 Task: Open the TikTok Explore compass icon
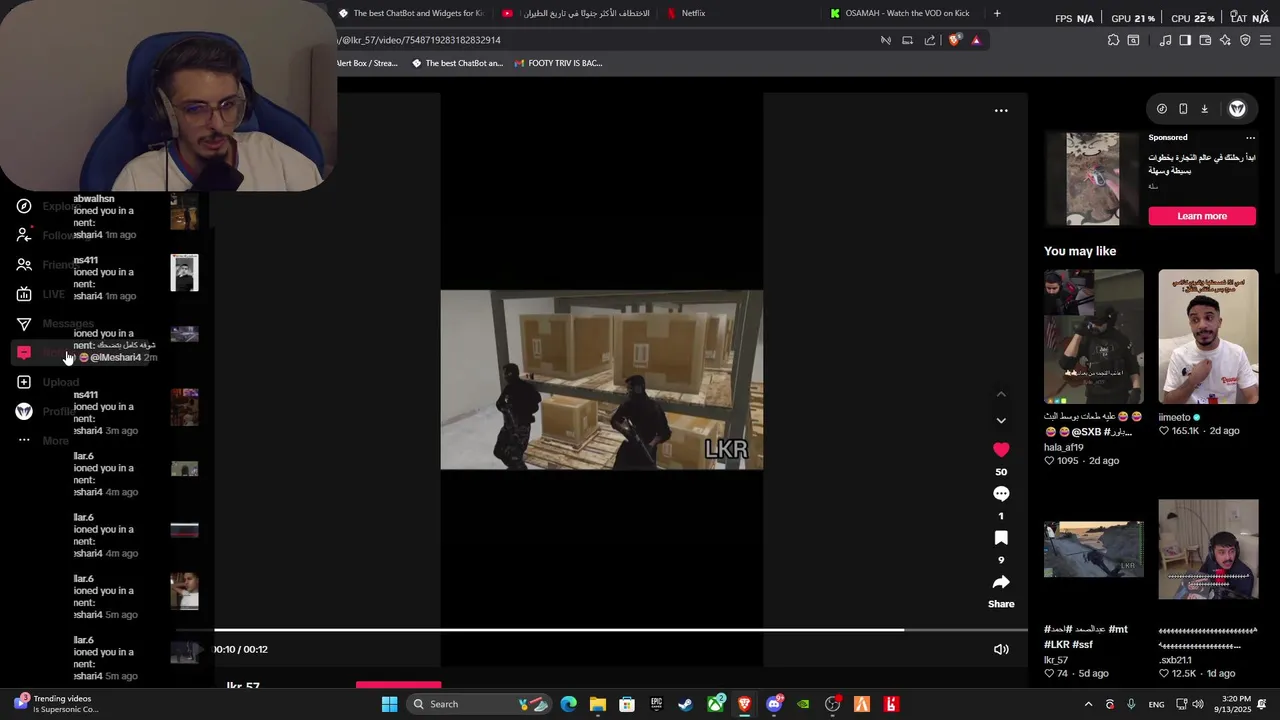[x=24, y=206]
